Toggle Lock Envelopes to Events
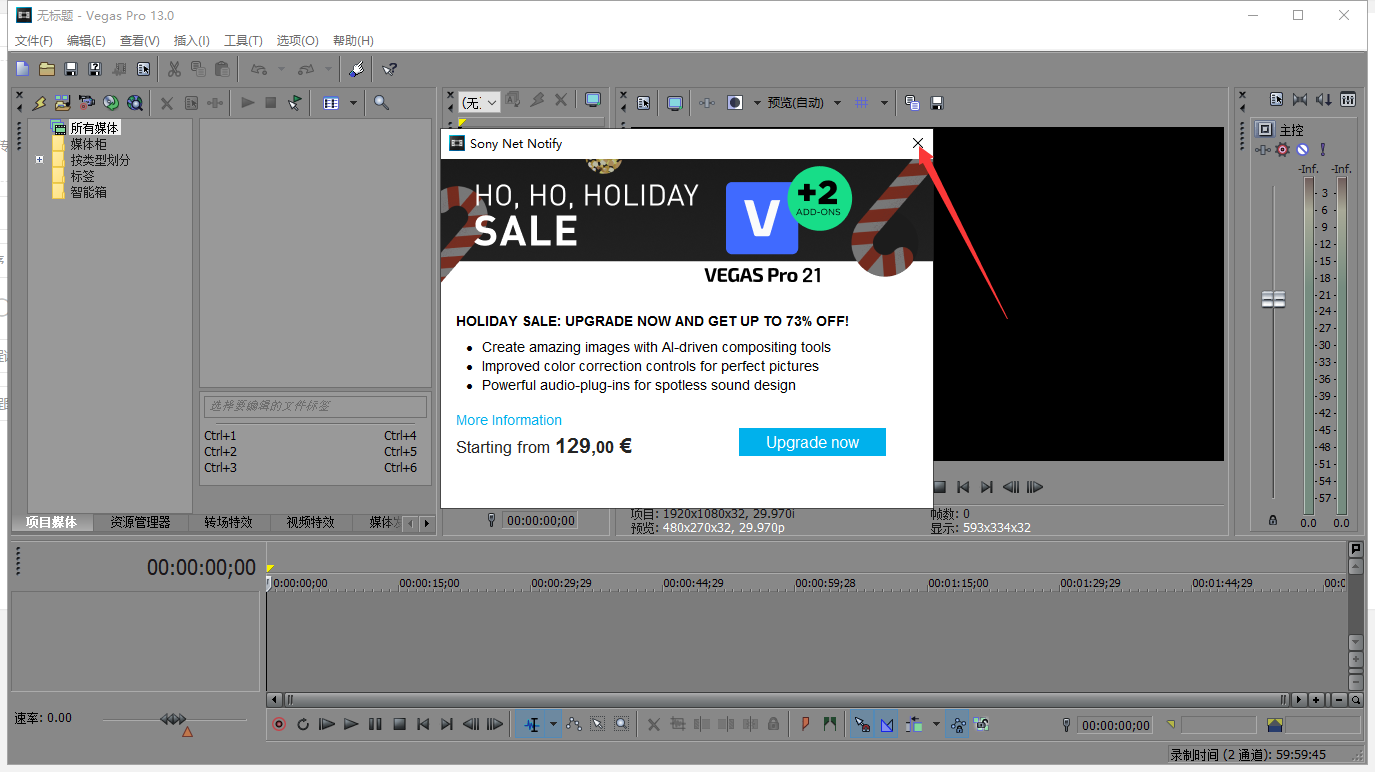 click(x=958, y=724)
